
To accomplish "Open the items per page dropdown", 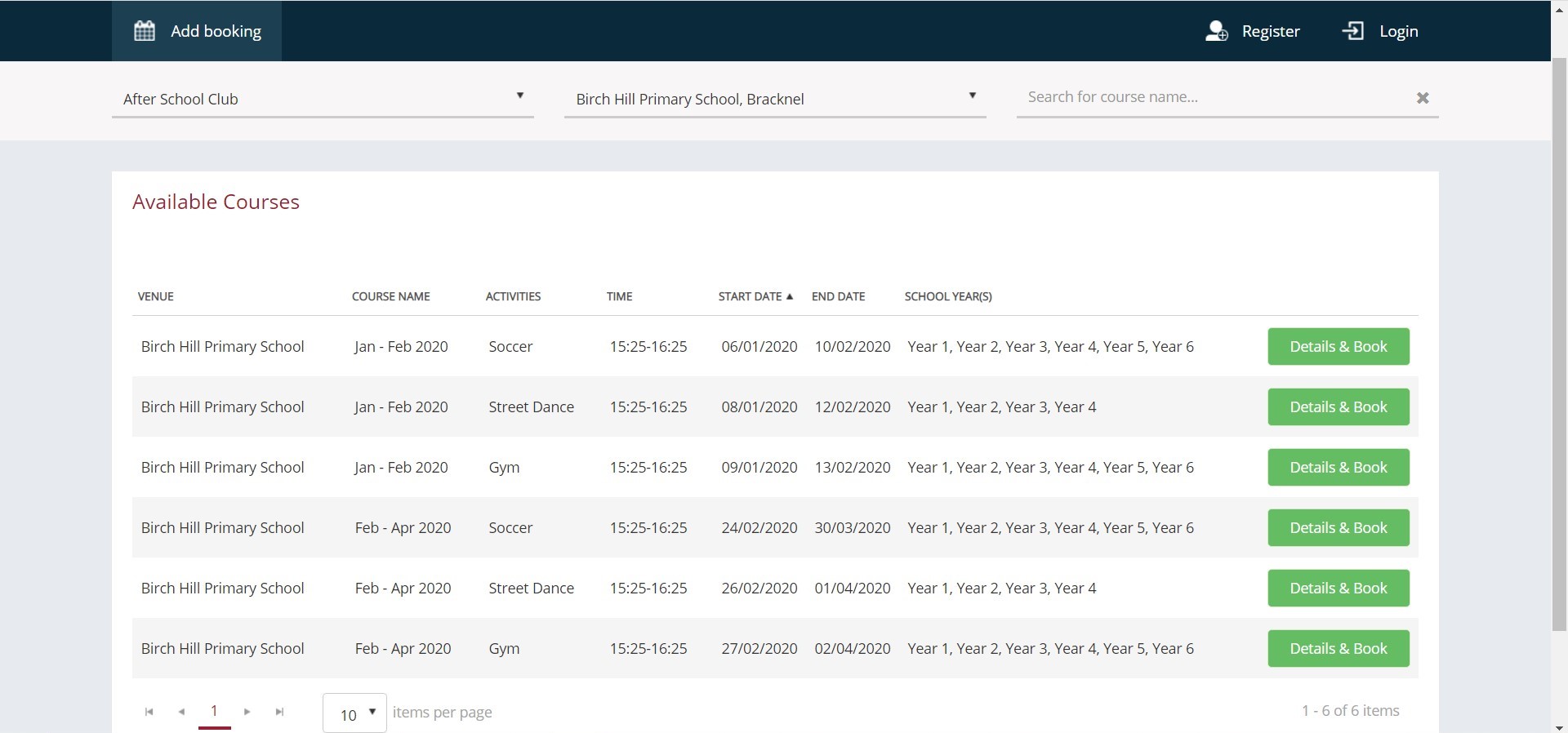I will click(x=354, y=713).
